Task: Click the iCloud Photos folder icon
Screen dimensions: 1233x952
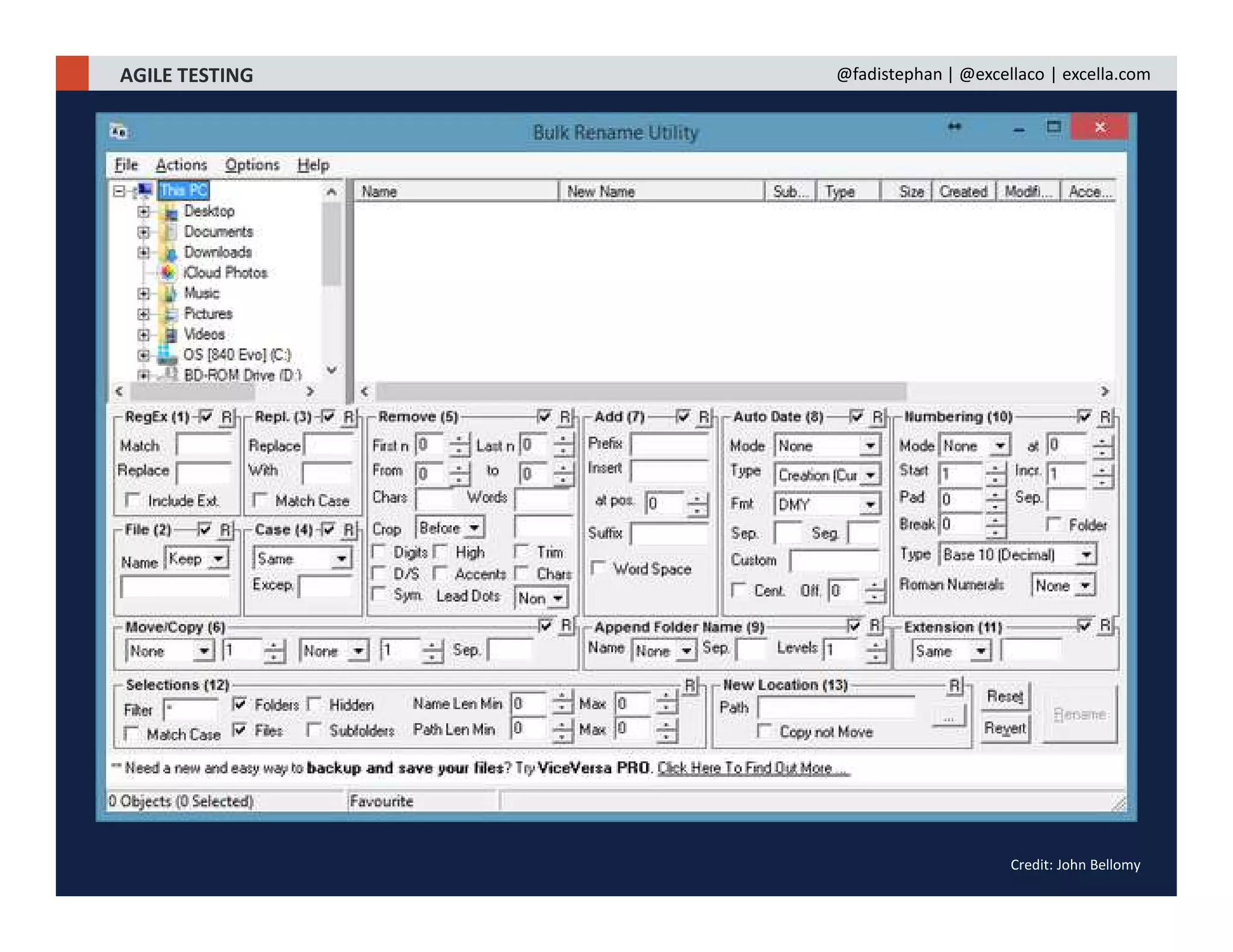Action: tap(168, 273)
